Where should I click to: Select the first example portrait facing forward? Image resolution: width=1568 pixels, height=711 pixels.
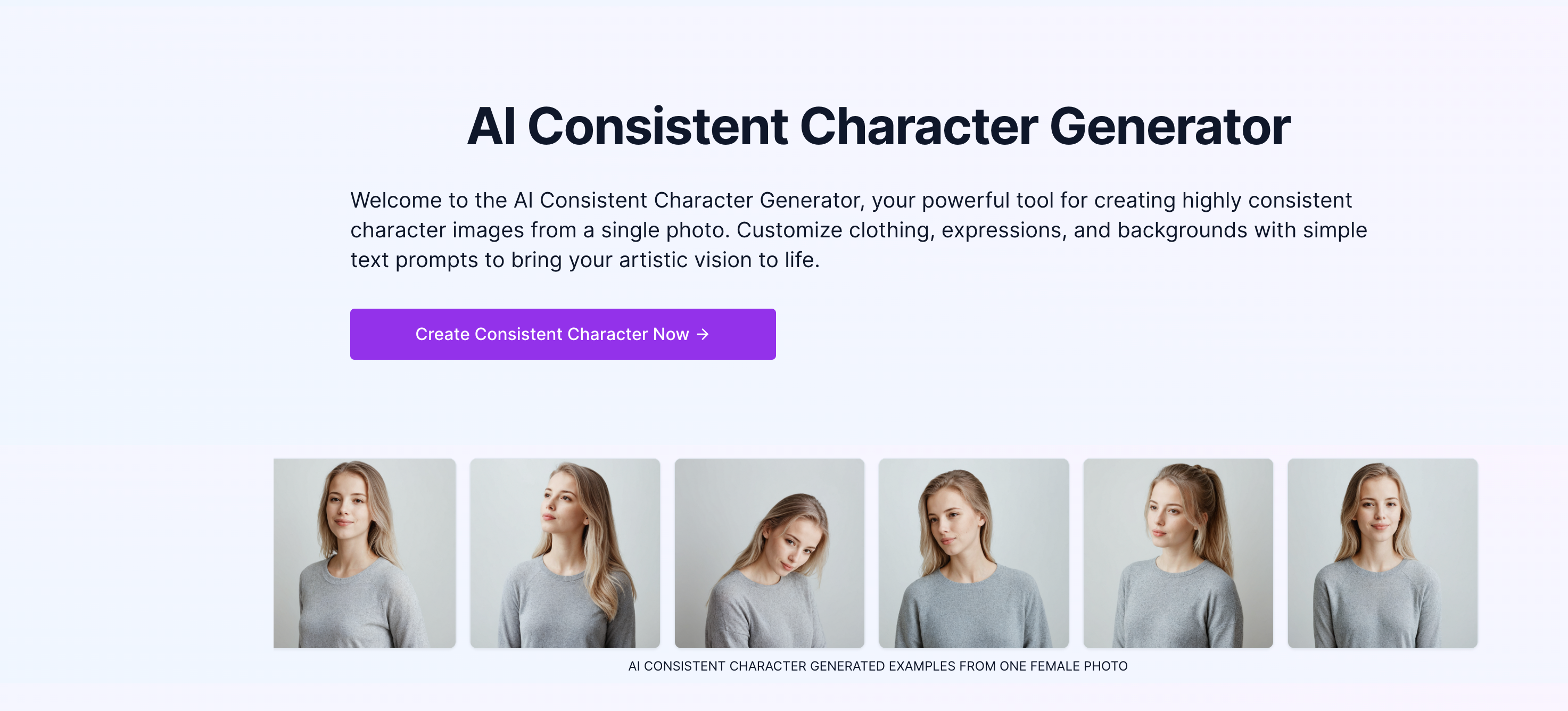coord(364,553)
